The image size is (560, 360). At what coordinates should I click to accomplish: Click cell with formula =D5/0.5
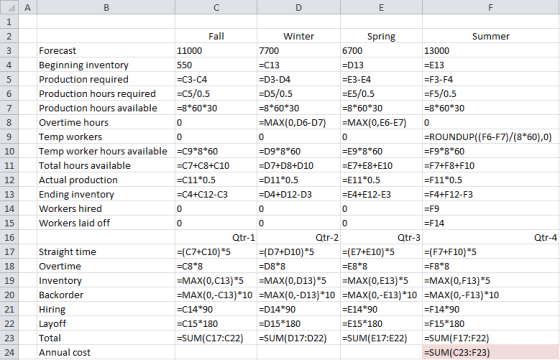pyautogui.click(x=299, y=94)
